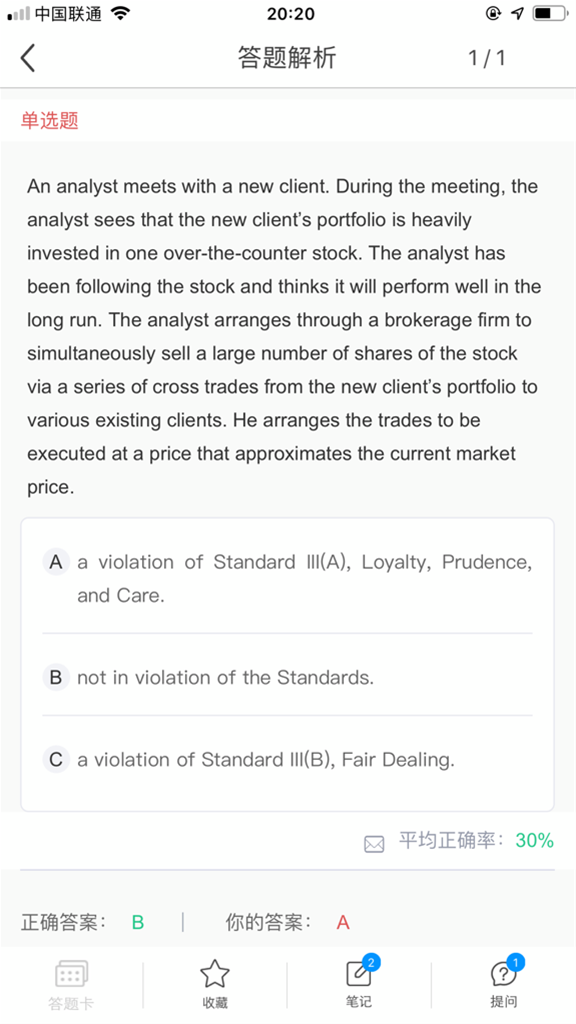The image size is (576, 1024).
Task: Tap the 提问 button label
Action: (503, 1002)
